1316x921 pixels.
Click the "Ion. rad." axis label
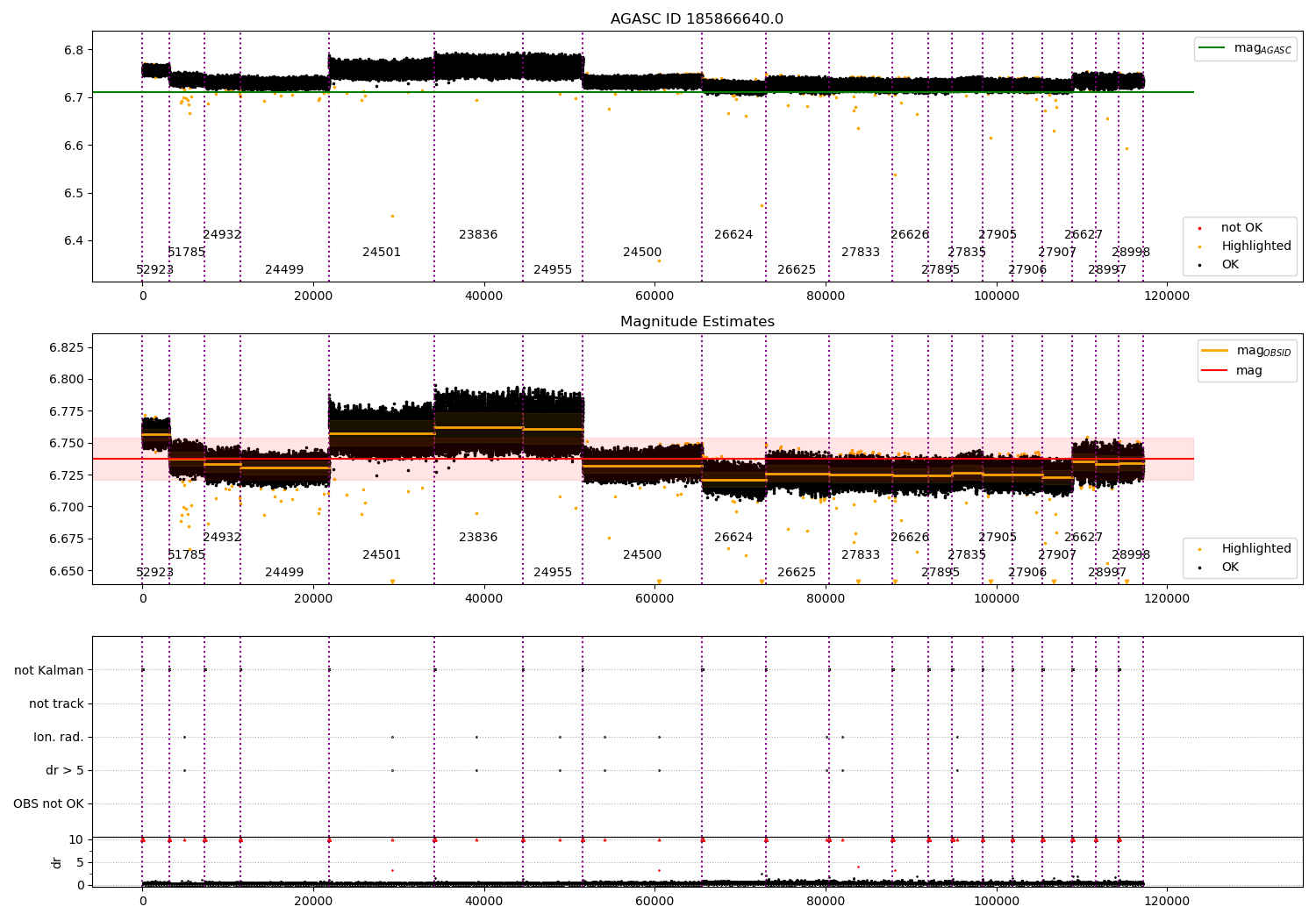pyautogui.click(x=59, y=738)
